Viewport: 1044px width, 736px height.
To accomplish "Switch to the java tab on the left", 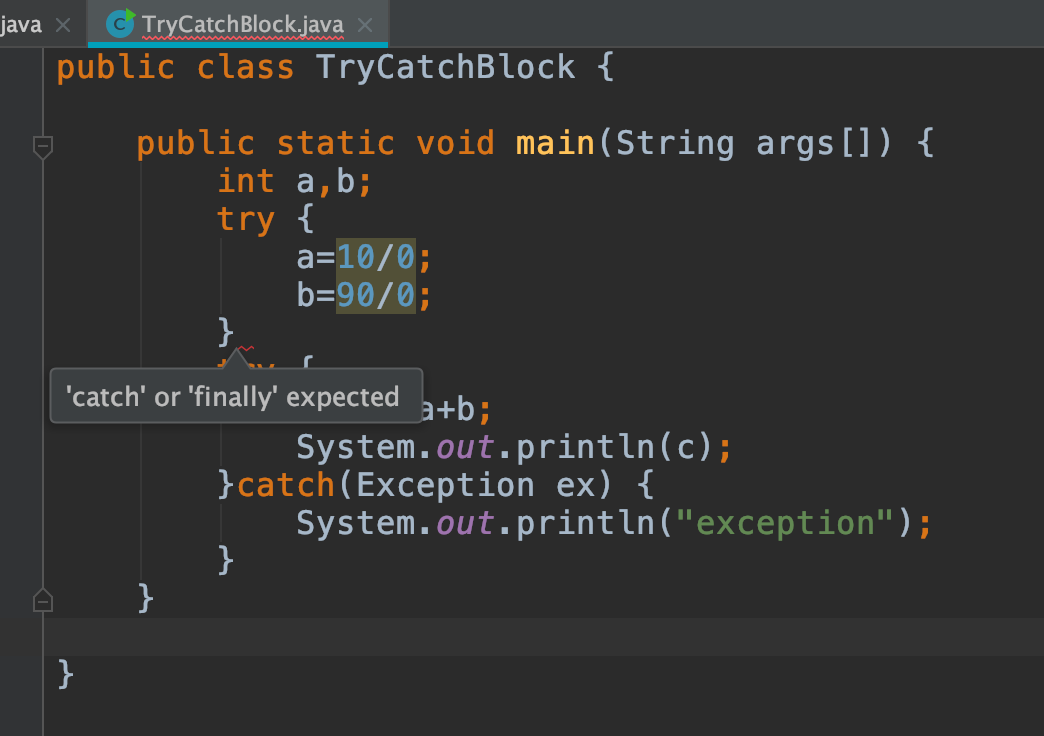I will point(18,26).
